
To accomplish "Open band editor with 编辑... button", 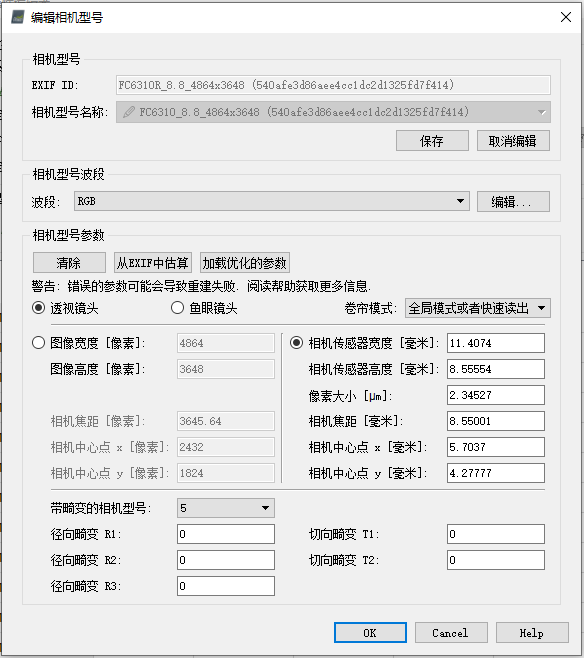I will pos(513,202).
